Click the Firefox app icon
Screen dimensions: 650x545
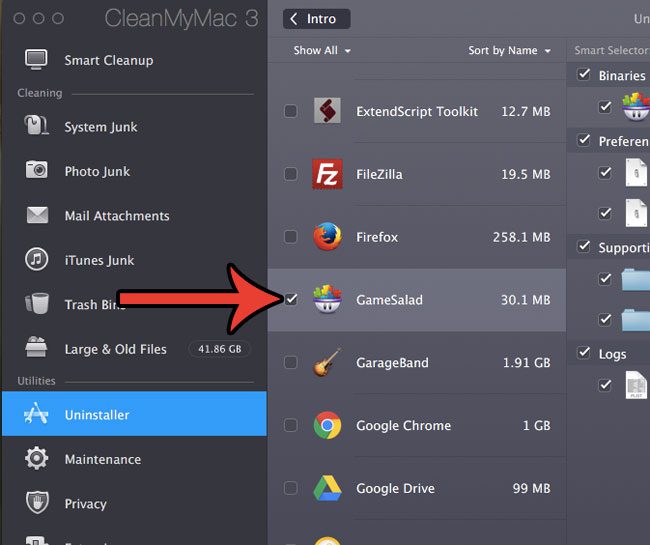[x=327, y=237]
